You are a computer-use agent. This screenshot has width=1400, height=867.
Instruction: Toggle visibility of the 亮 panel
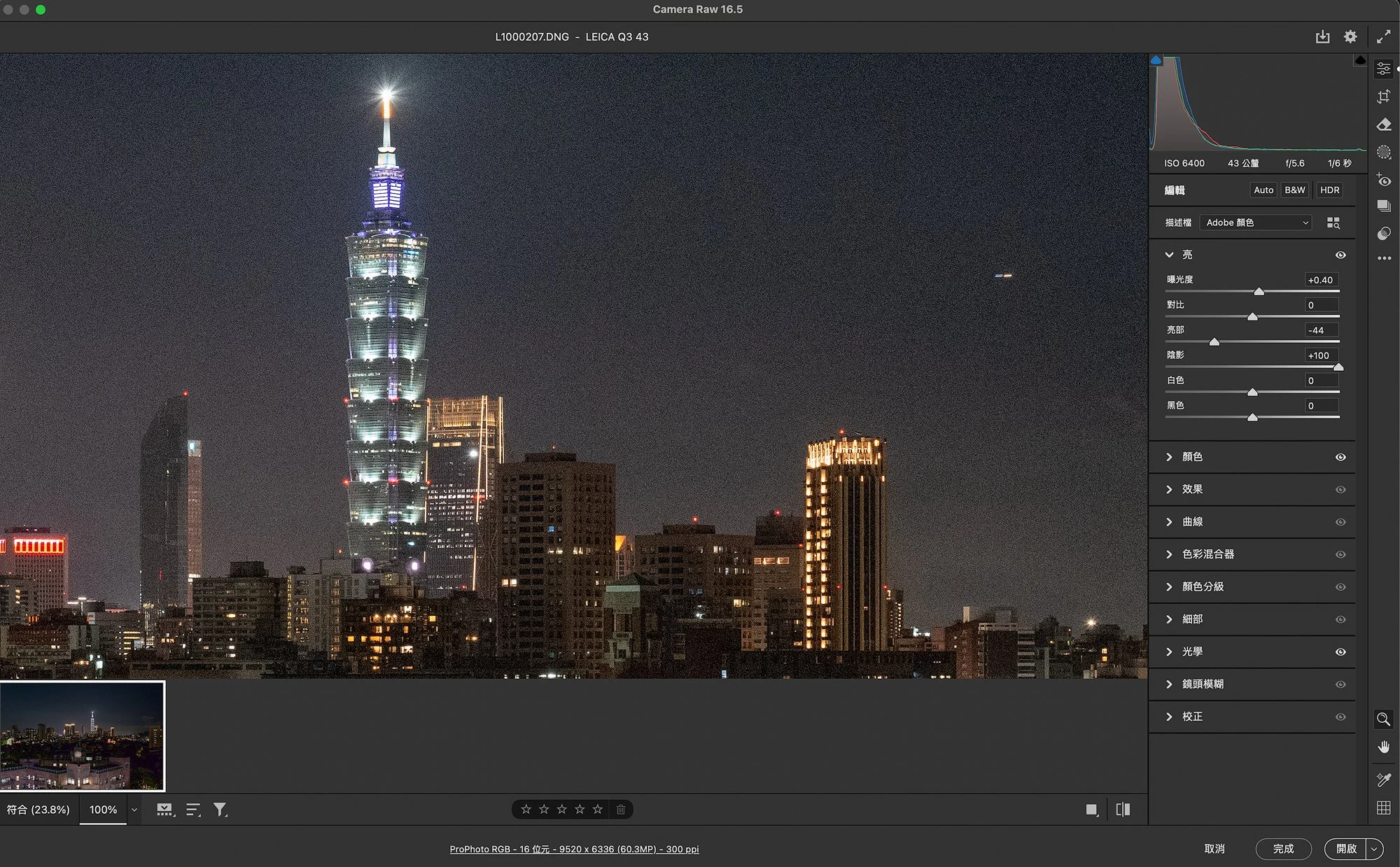pos(1340,255)
